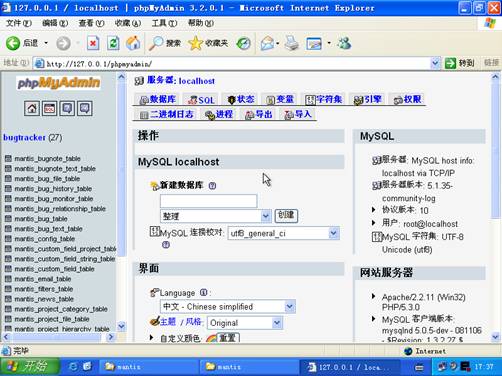Switch to the 数据库 tab

(x=157, y=99)
